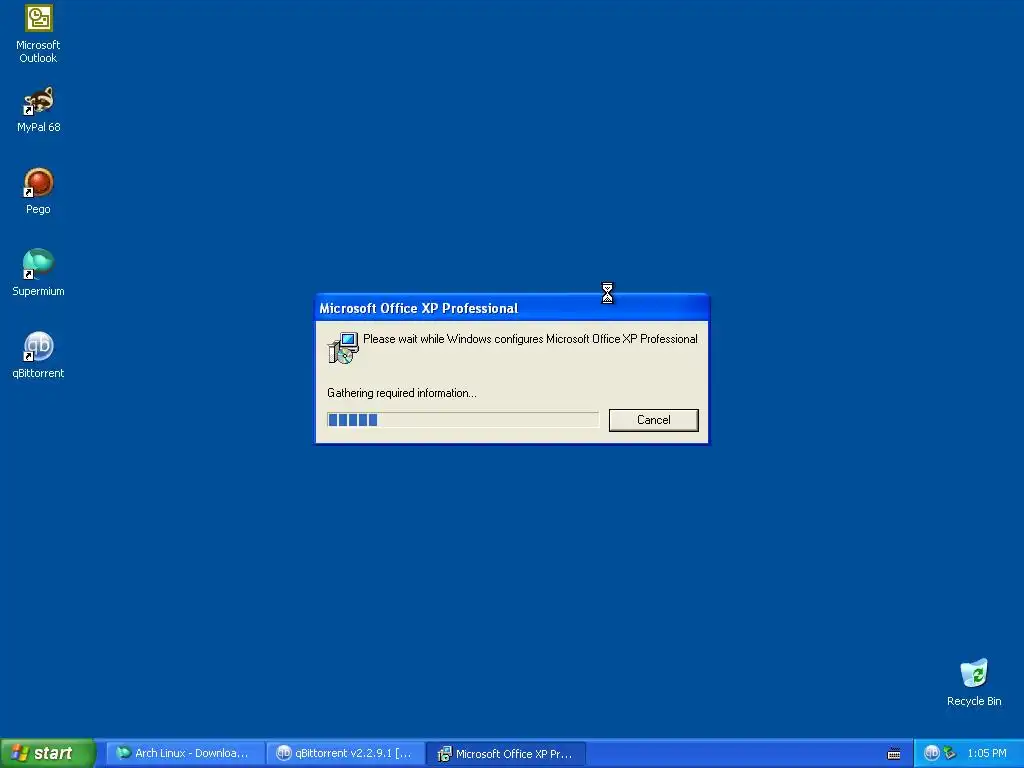This screenshot has width=1024, height=768.
Task: Open the Microsoft Outlook desktop icon
Action: 38,34
